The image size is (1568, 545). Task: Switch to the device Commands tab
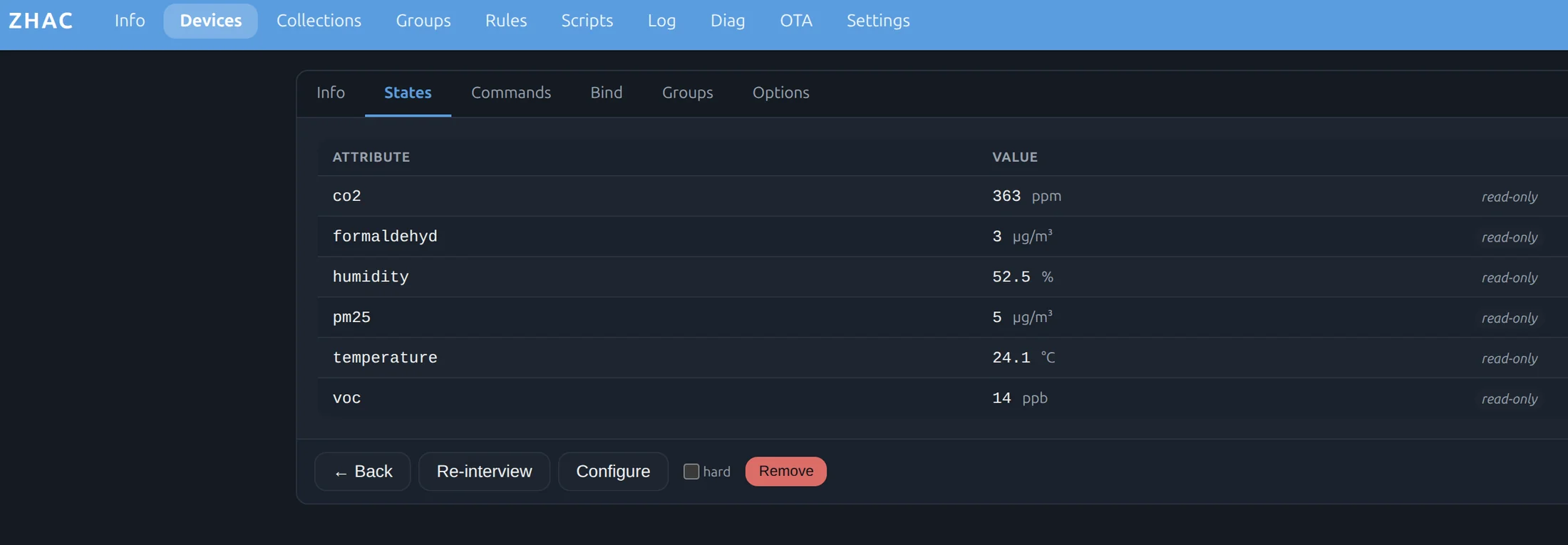tap(511, 93)
